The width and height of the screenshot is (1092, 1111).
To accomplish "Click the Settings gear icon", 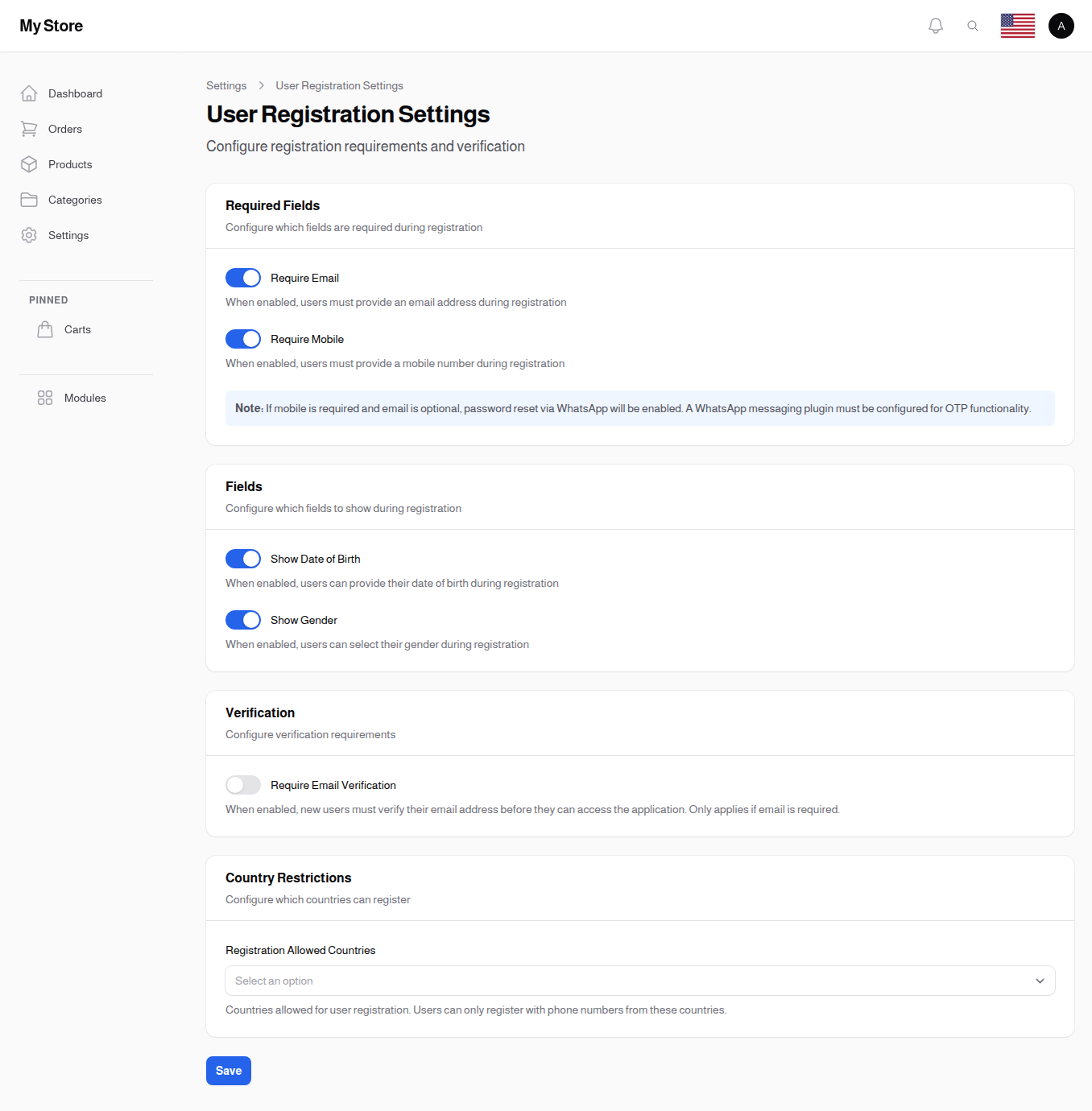I will pyautogui.click(x=29, y=235).
